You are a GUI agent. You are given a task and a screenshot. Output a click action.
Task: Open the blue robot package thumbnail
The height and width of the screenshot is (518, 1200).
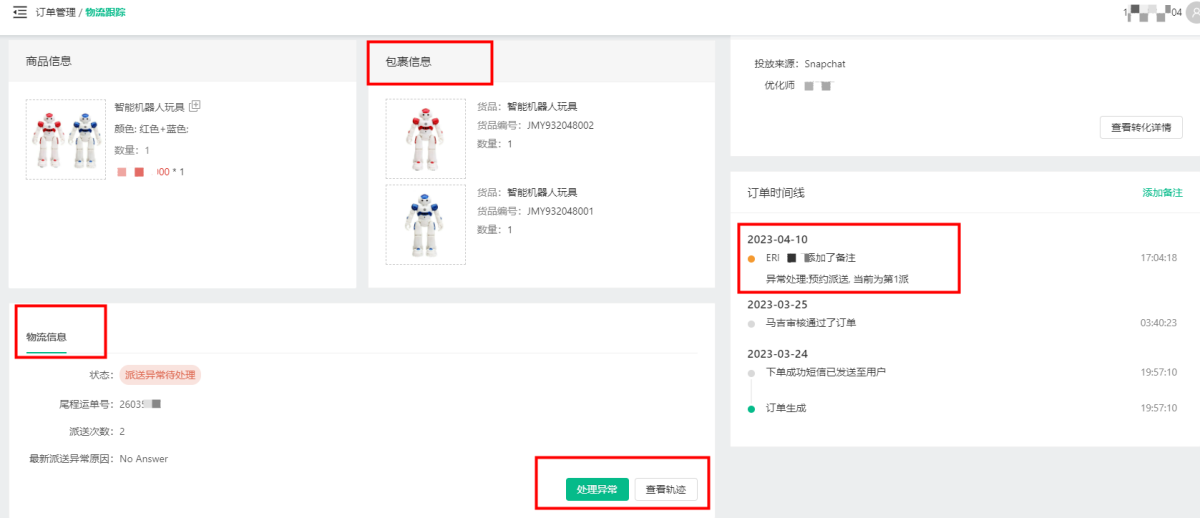tap(425, 225)
